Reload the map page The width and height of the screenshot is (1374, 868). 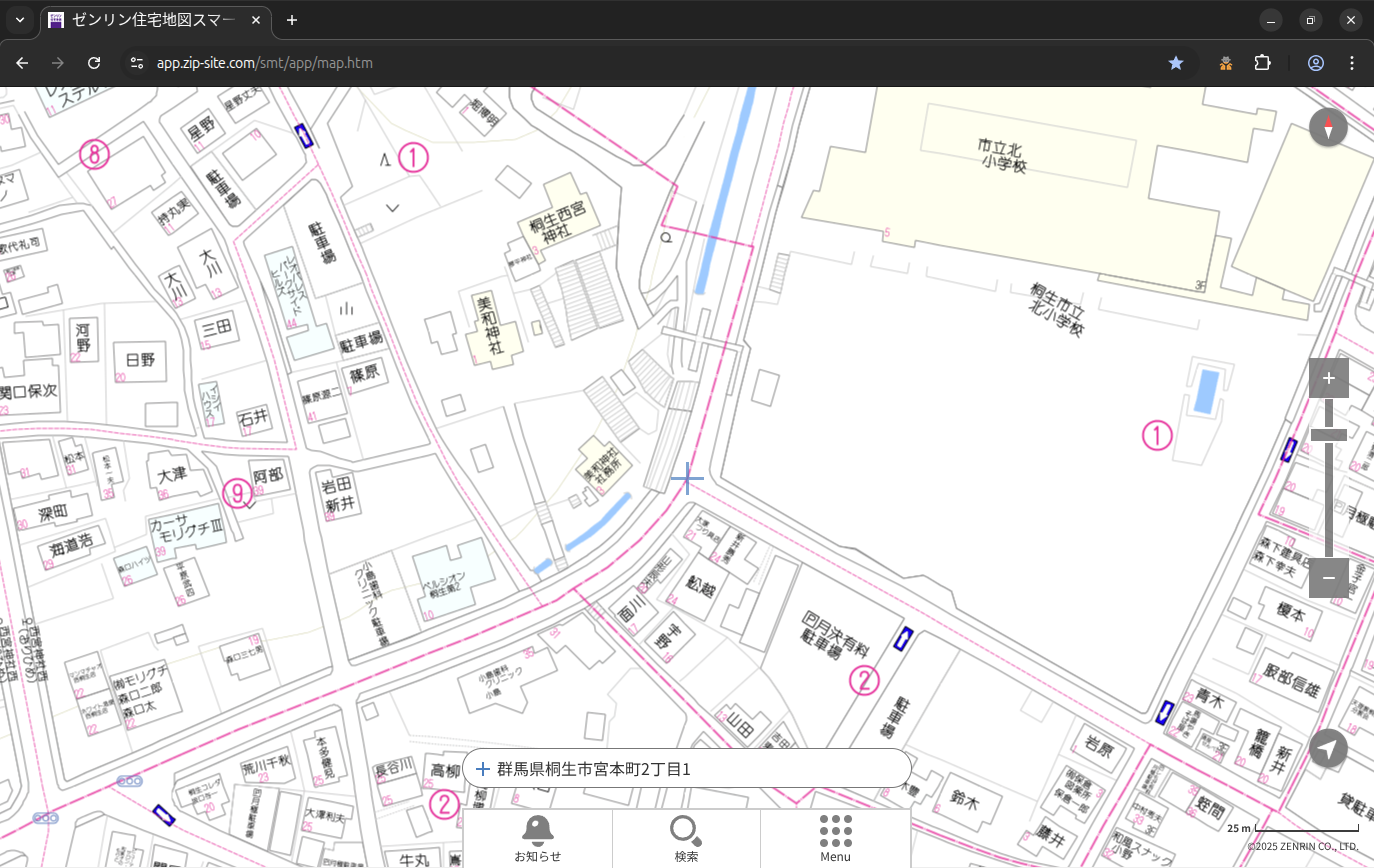(x=94, y=63)
